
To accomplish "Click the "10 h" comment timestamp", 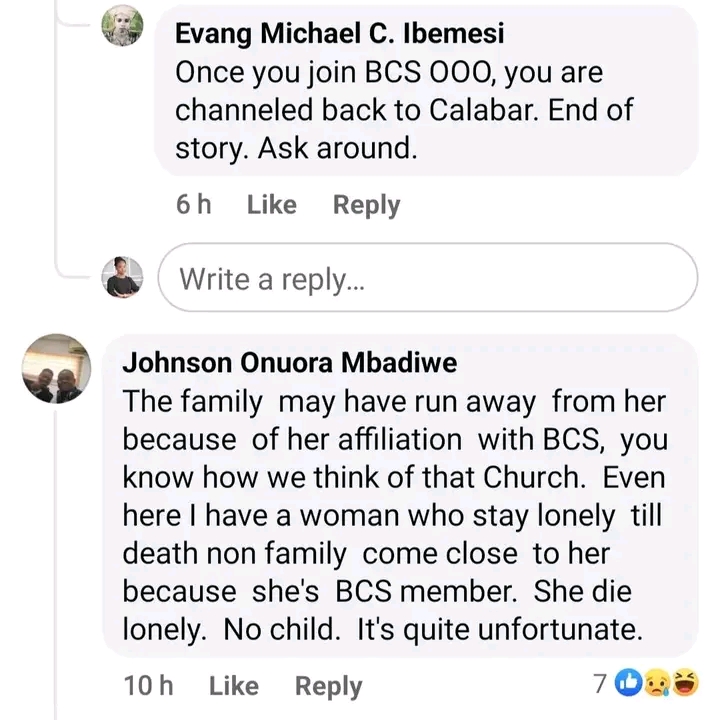I will point(148,686).
